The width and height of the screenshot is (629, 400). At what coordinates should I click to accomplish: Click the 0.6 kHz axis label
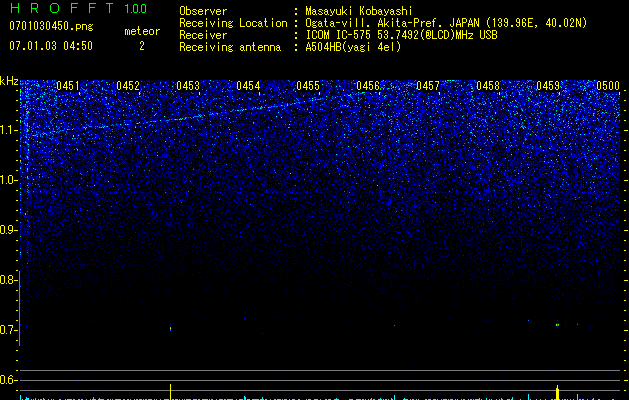click(8, 380)
